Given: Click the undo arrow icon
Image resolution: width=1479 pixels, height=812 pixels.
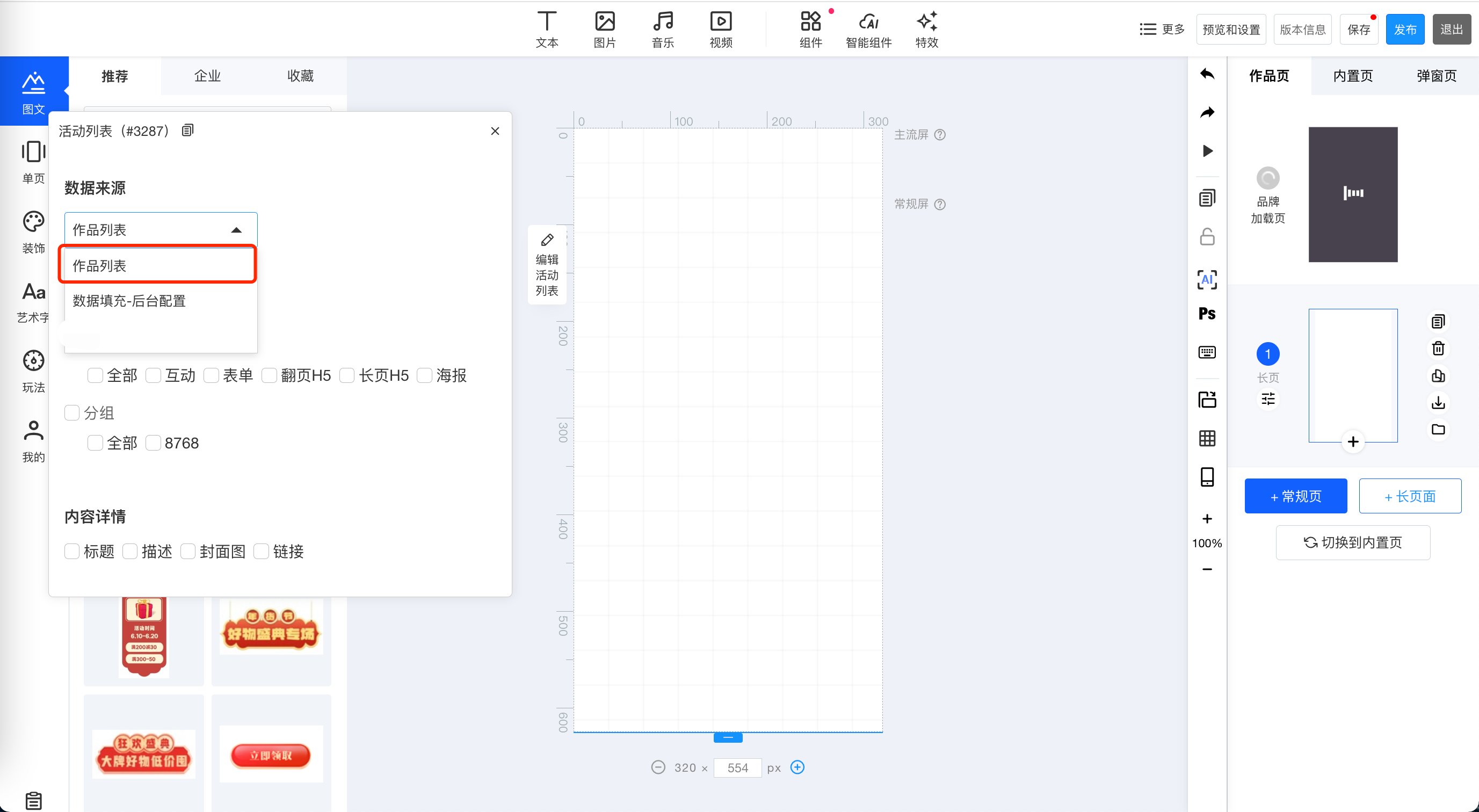Looking at the screenshot, I should coord(1207,74).
